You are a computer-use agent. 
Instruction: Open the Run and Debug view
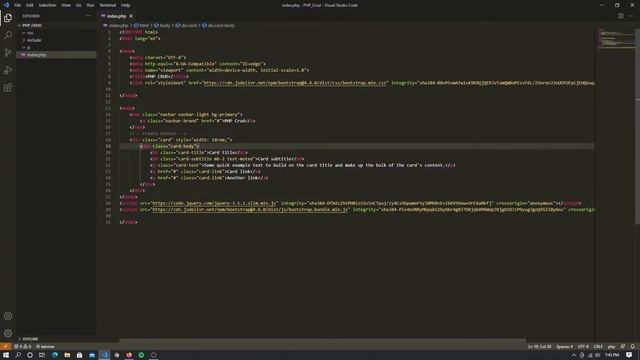8,70
